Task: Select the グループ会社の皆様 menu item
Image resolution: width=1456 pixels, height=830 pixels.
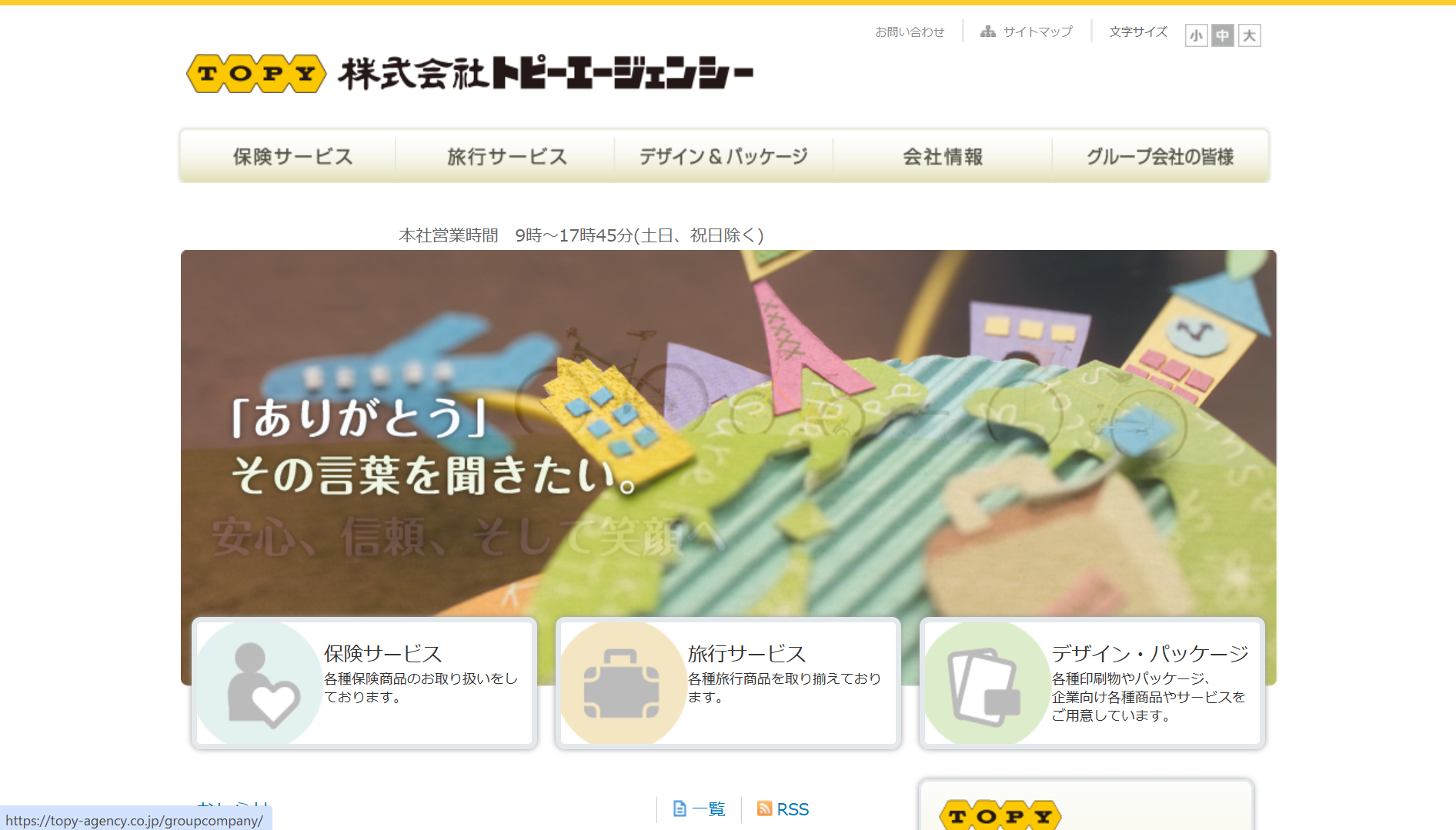Action: point(1159,157)
